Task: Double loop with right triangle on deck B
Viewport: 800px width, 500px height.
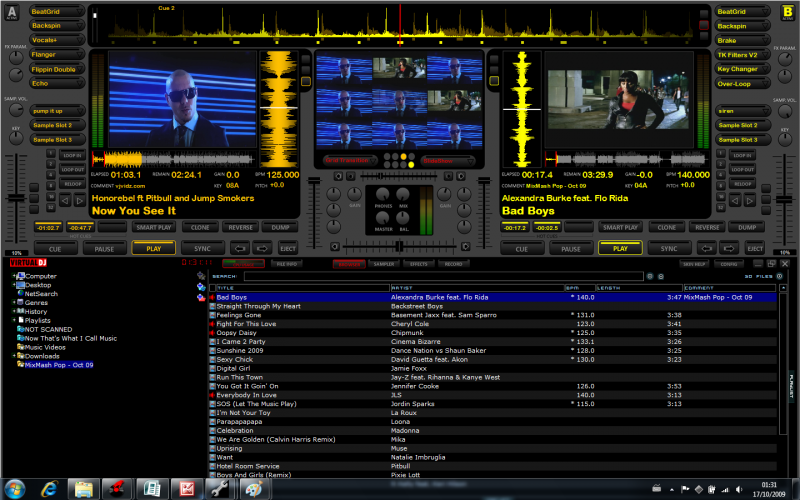Action: pyautogui.click(x=749, y=201)
